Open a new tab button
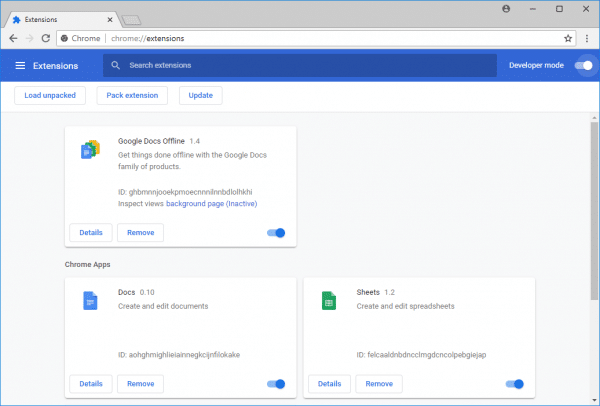The height and width of the screenshot is (406, 600). pos(131,20)
